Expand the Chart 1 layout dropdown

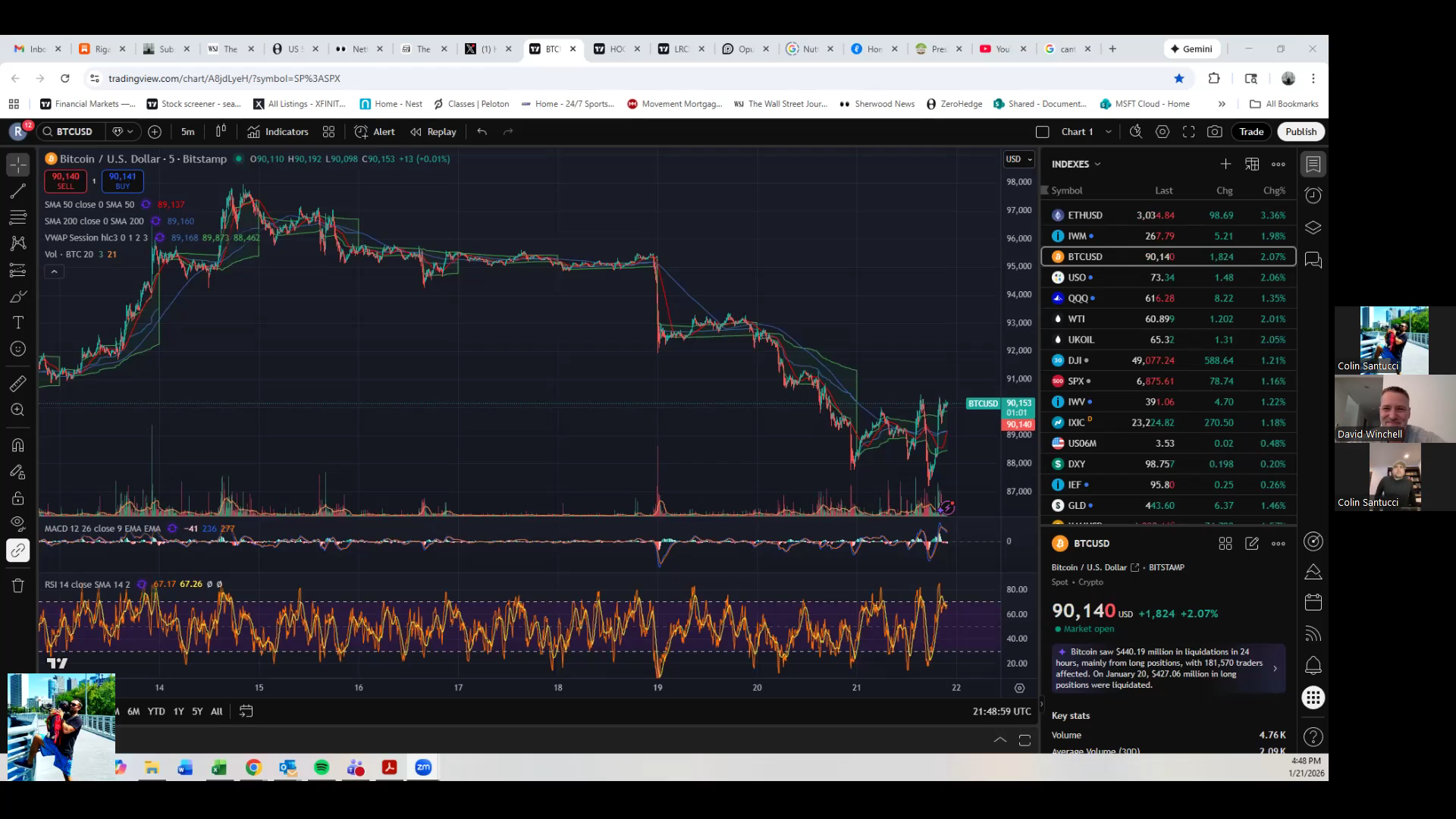click(1108, 131)
